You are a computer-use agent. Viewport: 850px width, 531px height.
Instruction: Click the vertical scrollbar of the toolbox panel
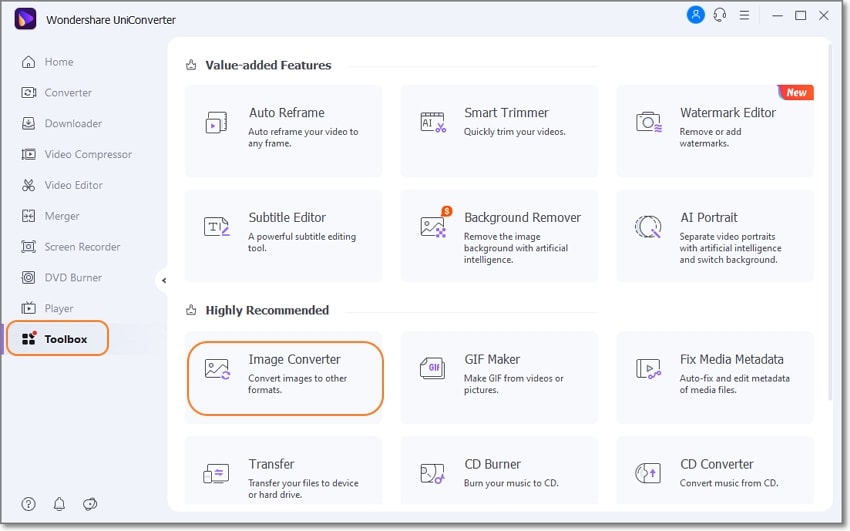pos(829,222)
